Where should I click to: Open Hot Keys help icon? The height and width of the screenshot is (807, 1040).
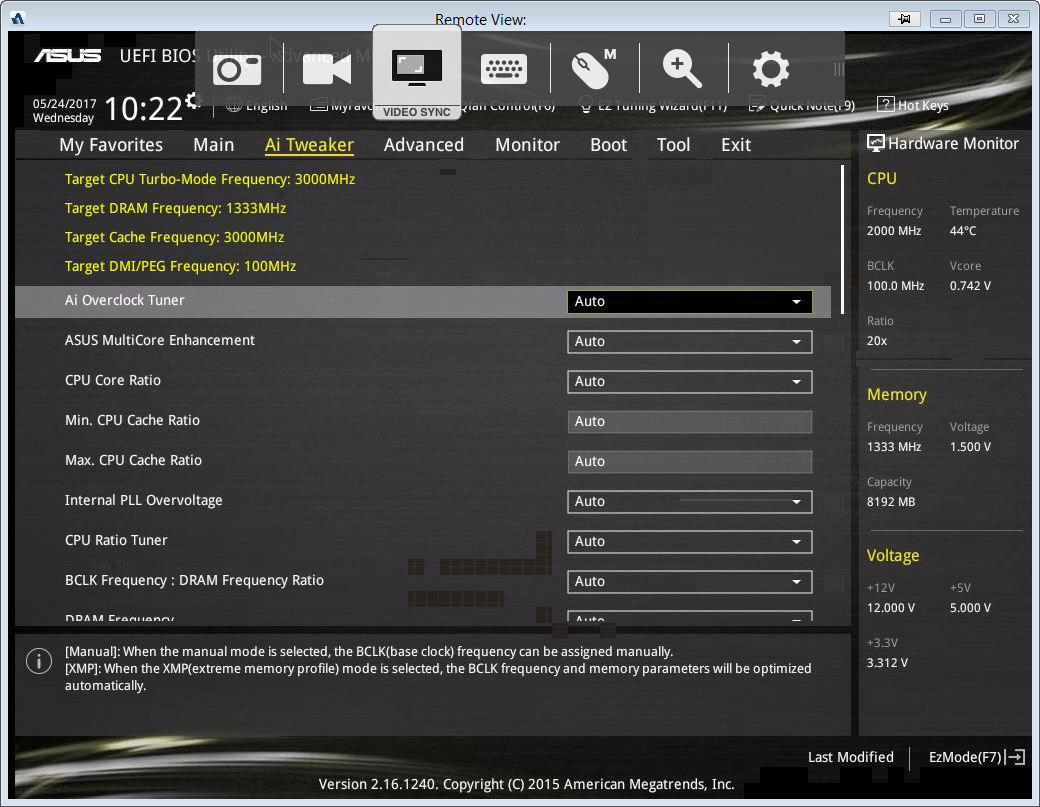tap(885, 104)
